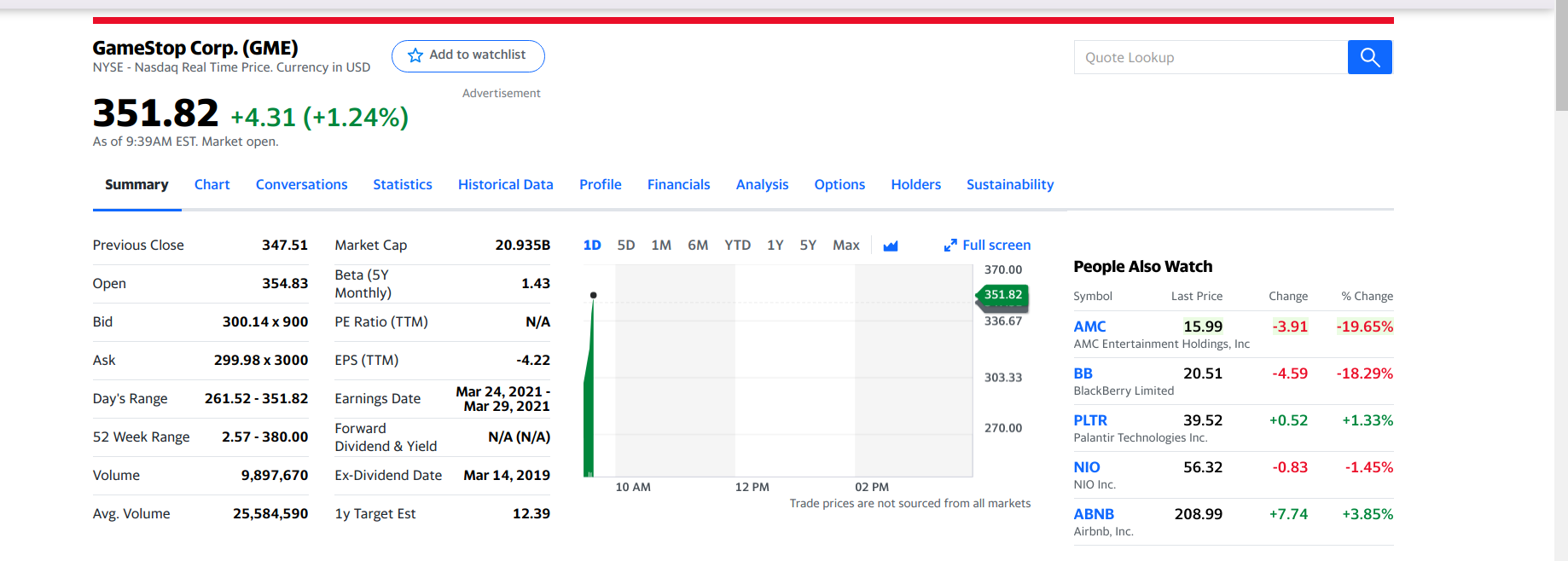Open the Historical Data tab
The width and height of the screenshot is (1568, 561).
[x=505, y=185]
